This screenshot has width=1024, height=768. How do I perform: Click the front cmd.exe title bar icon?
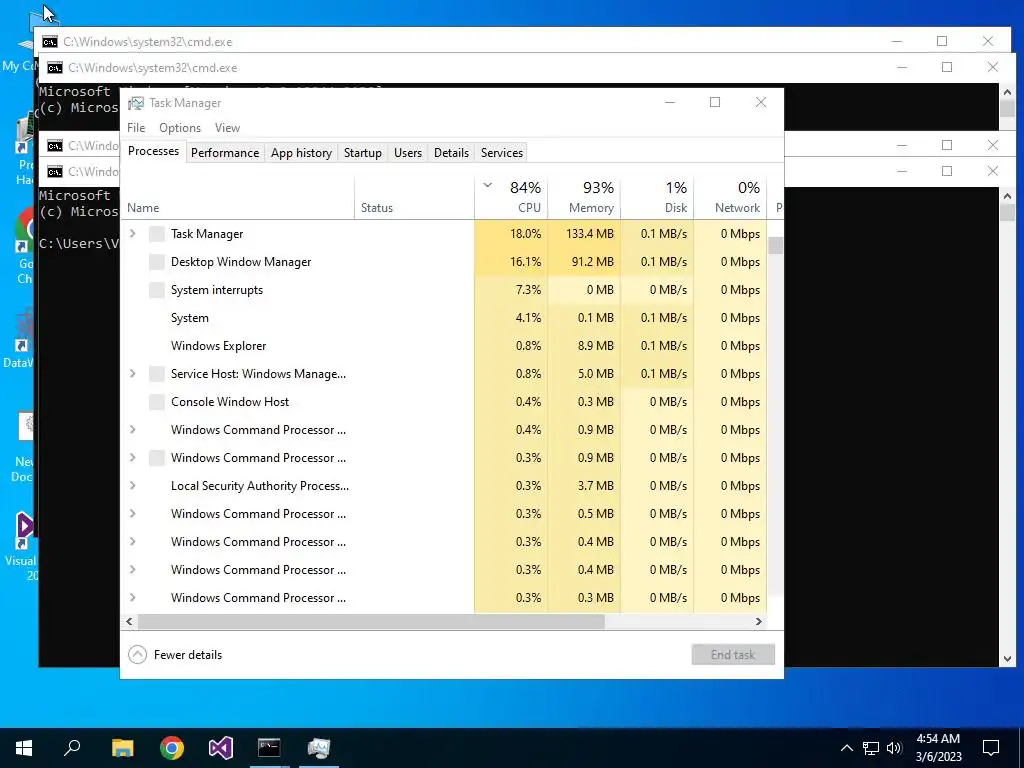55,172
